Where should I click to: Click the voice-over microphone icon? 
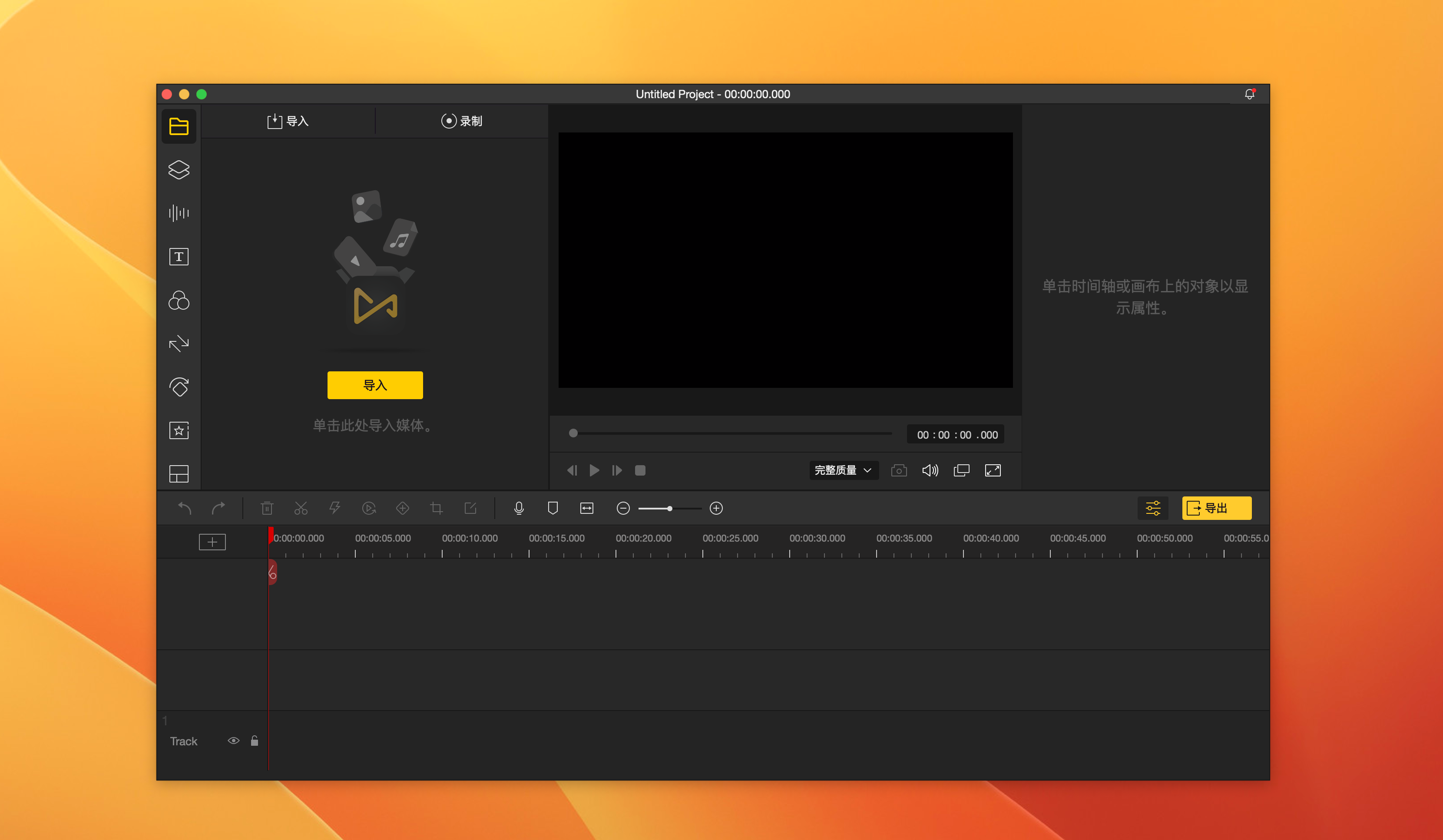pos(519,508)
